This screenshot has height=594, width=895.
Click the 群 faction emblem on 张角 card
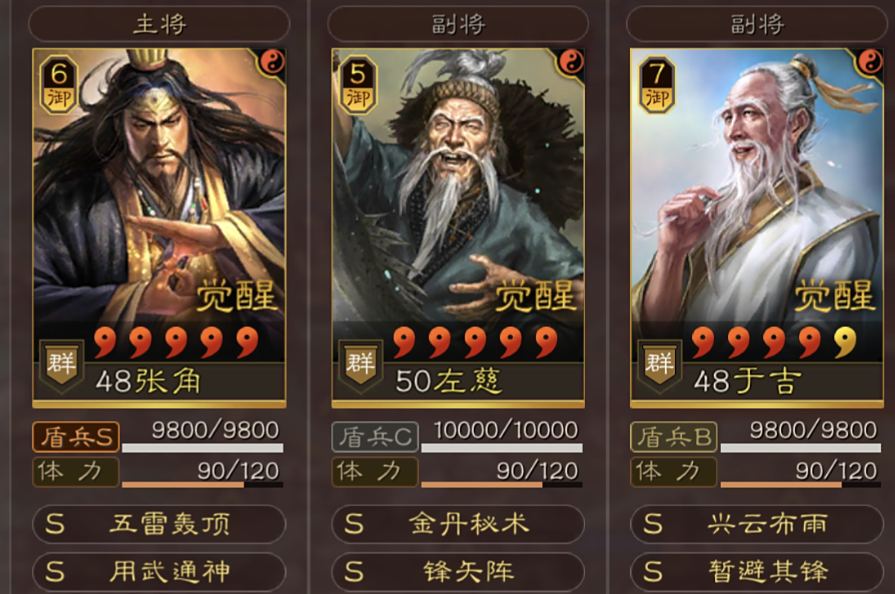coord(62,365)
